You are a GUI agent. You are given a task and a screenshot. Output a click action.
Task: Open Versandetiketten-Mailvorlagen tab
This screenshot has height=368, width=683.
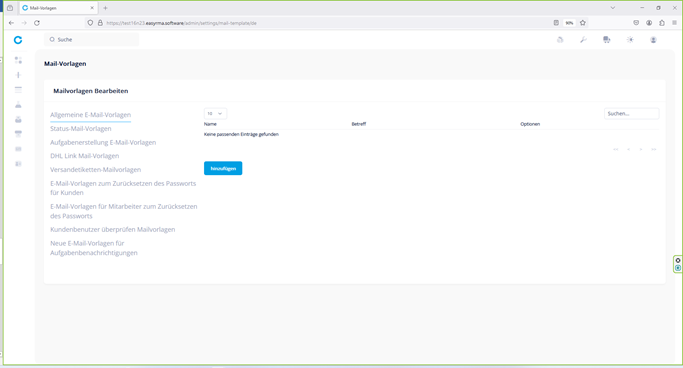(x=95, y=170)
